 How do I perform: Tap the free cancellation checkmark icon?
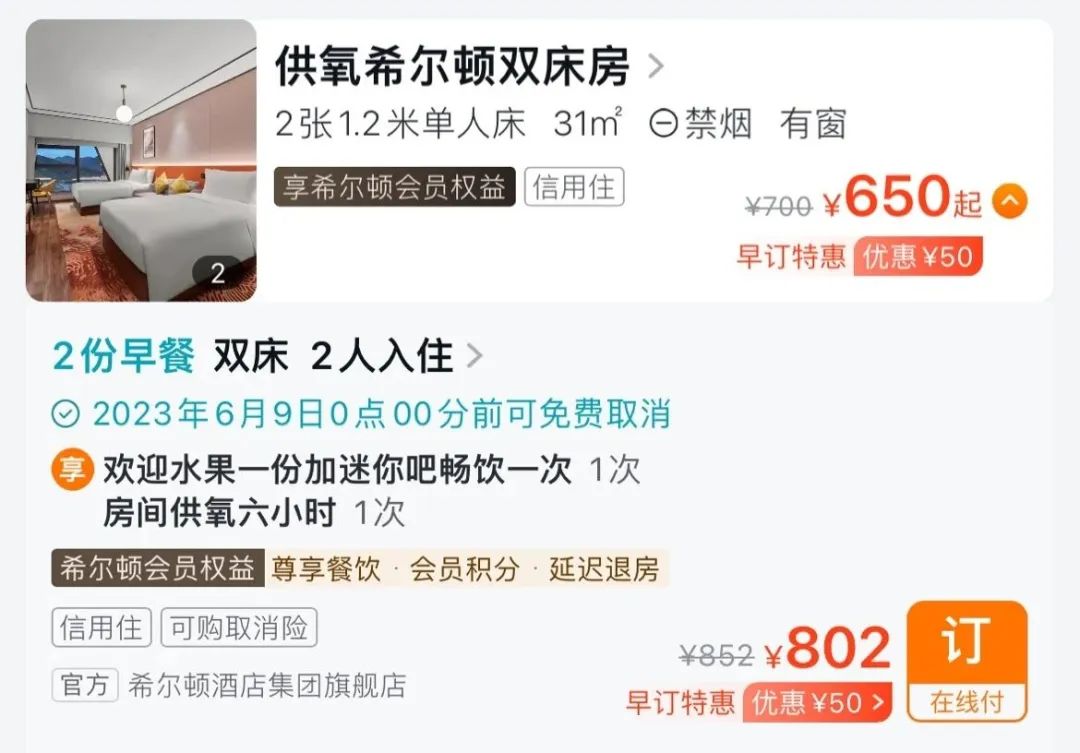66,415
